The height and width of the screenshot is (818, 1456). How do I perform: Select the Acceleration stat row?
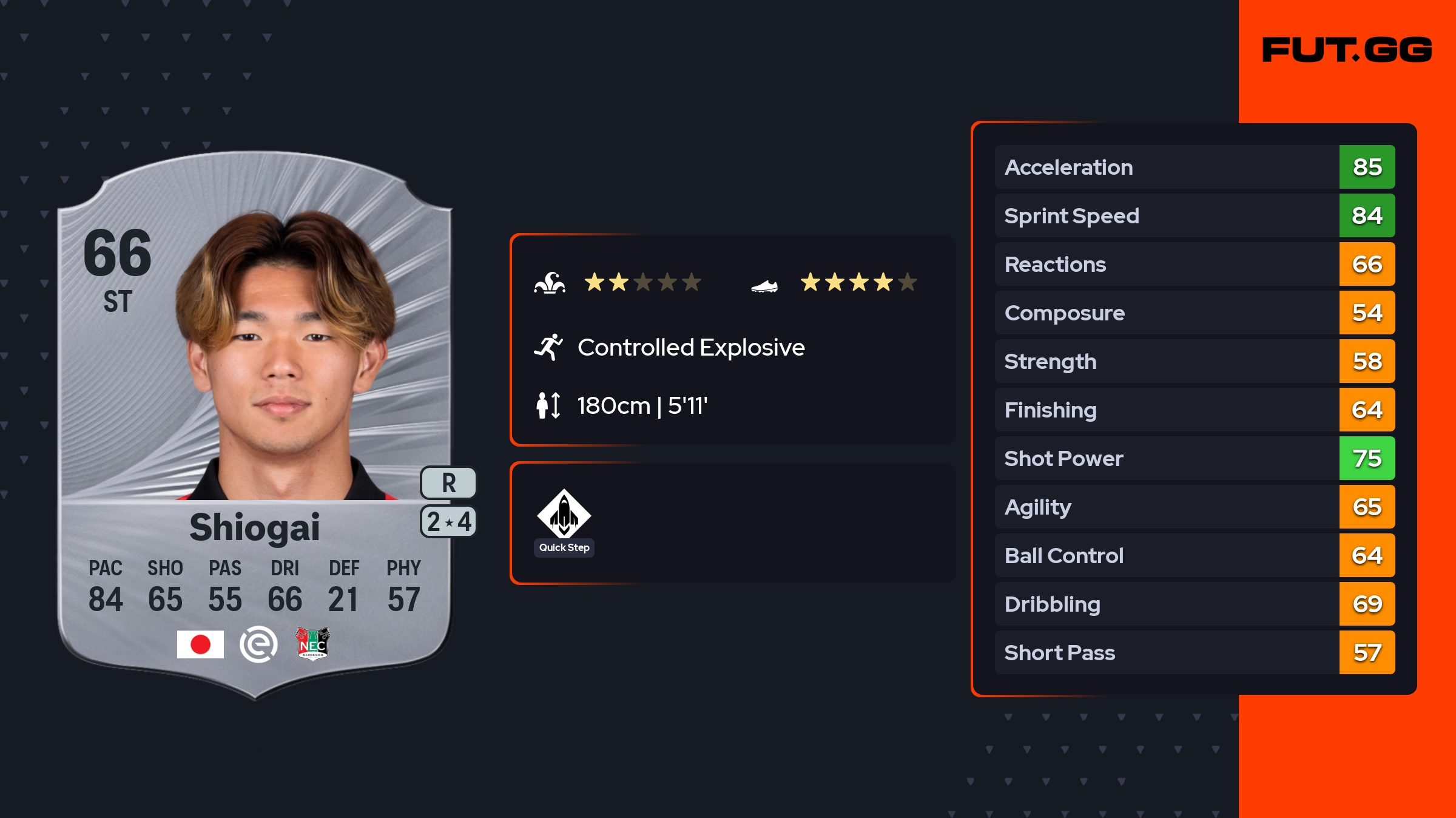pos(1165,167)
